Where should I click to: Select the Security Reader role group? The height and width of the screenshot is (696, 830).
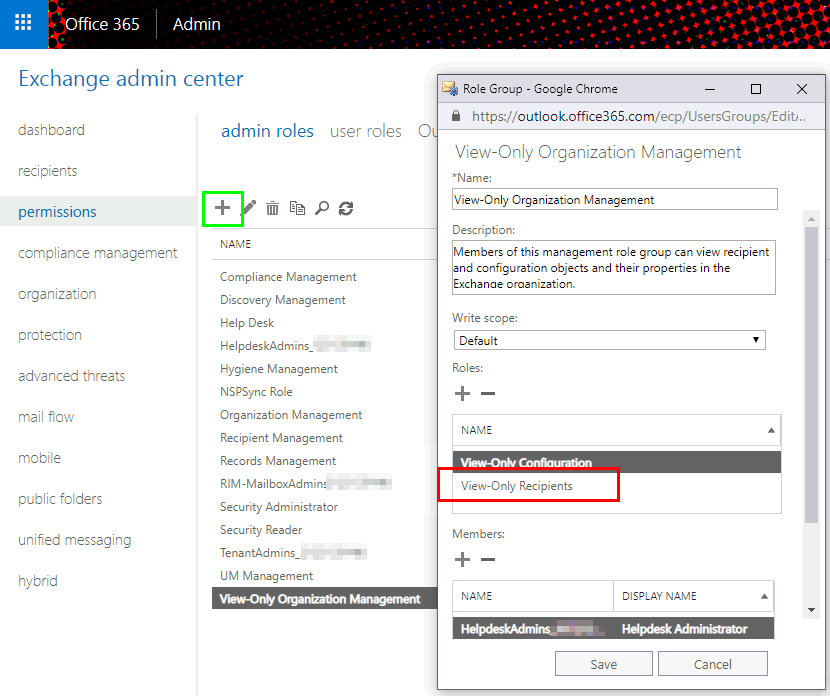click(x=261, y=530)
